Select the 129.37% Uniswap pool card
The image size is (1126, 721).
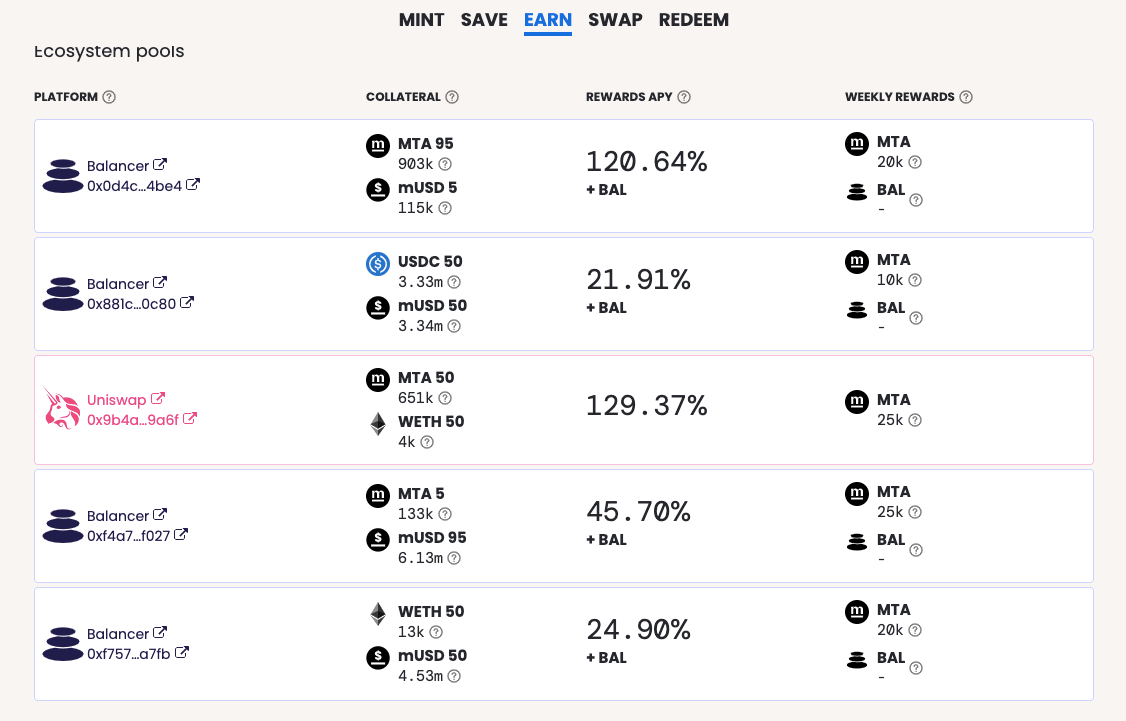(x=564, y=410)
